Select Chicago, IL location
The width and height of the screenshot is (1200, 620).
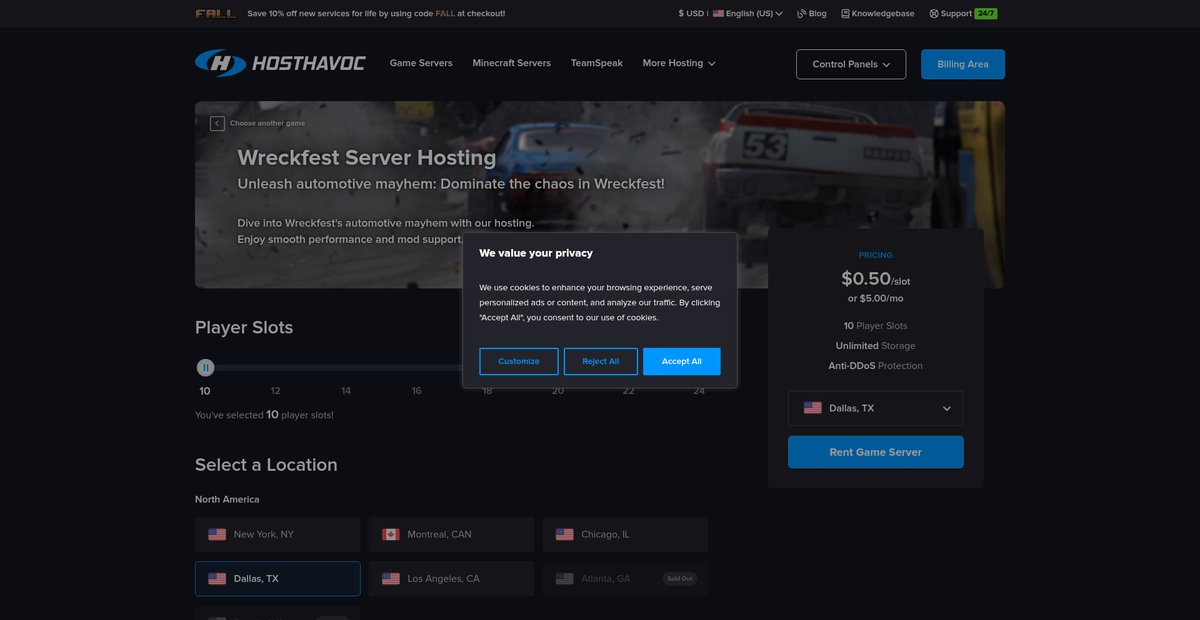tap(625, 534)
